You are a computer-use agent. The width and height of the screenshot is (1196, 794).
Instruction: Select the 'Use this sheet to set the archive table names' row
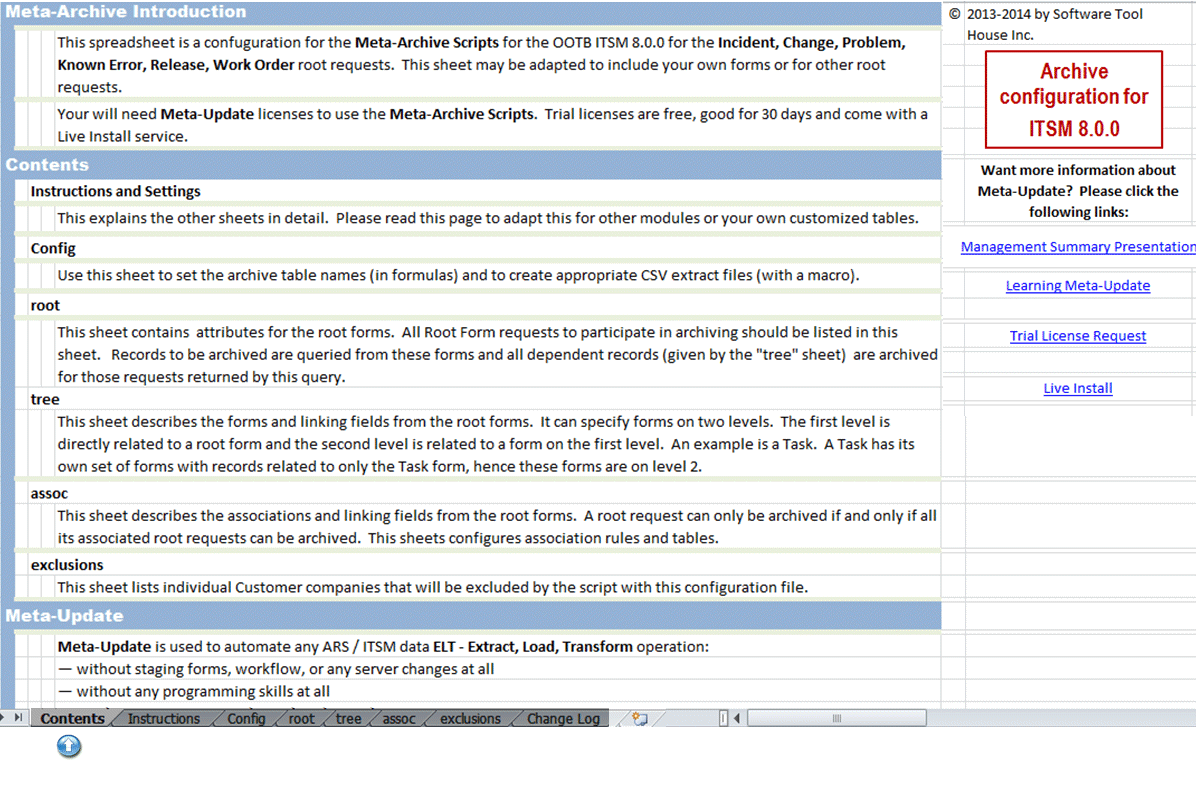coord(458,275)
